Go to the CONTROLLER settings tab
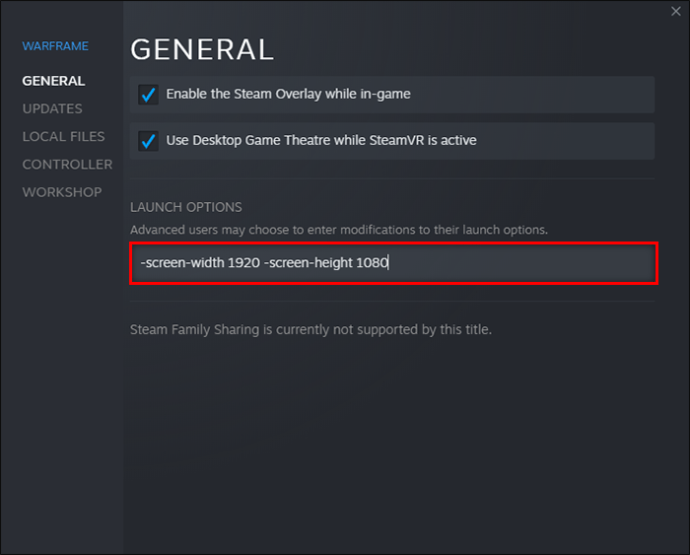Viewport: 690px width, 555px height. pyautogui.click(x=67, y=164)
